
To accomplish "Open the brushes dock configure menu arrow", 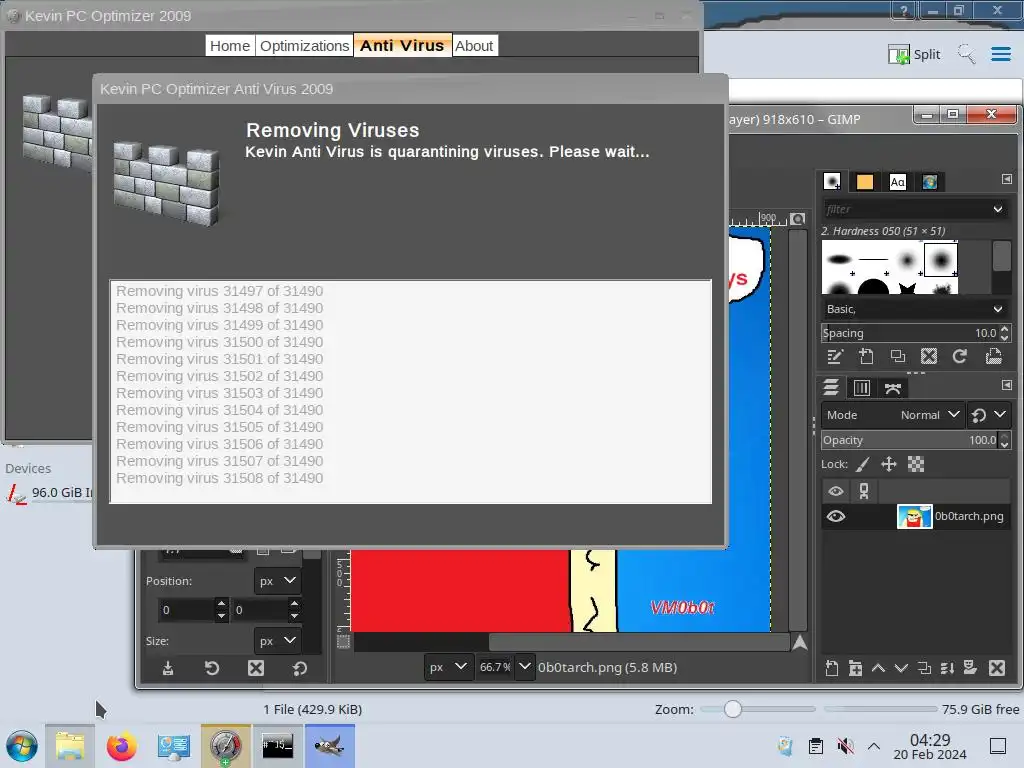I will pos(1006,179).
